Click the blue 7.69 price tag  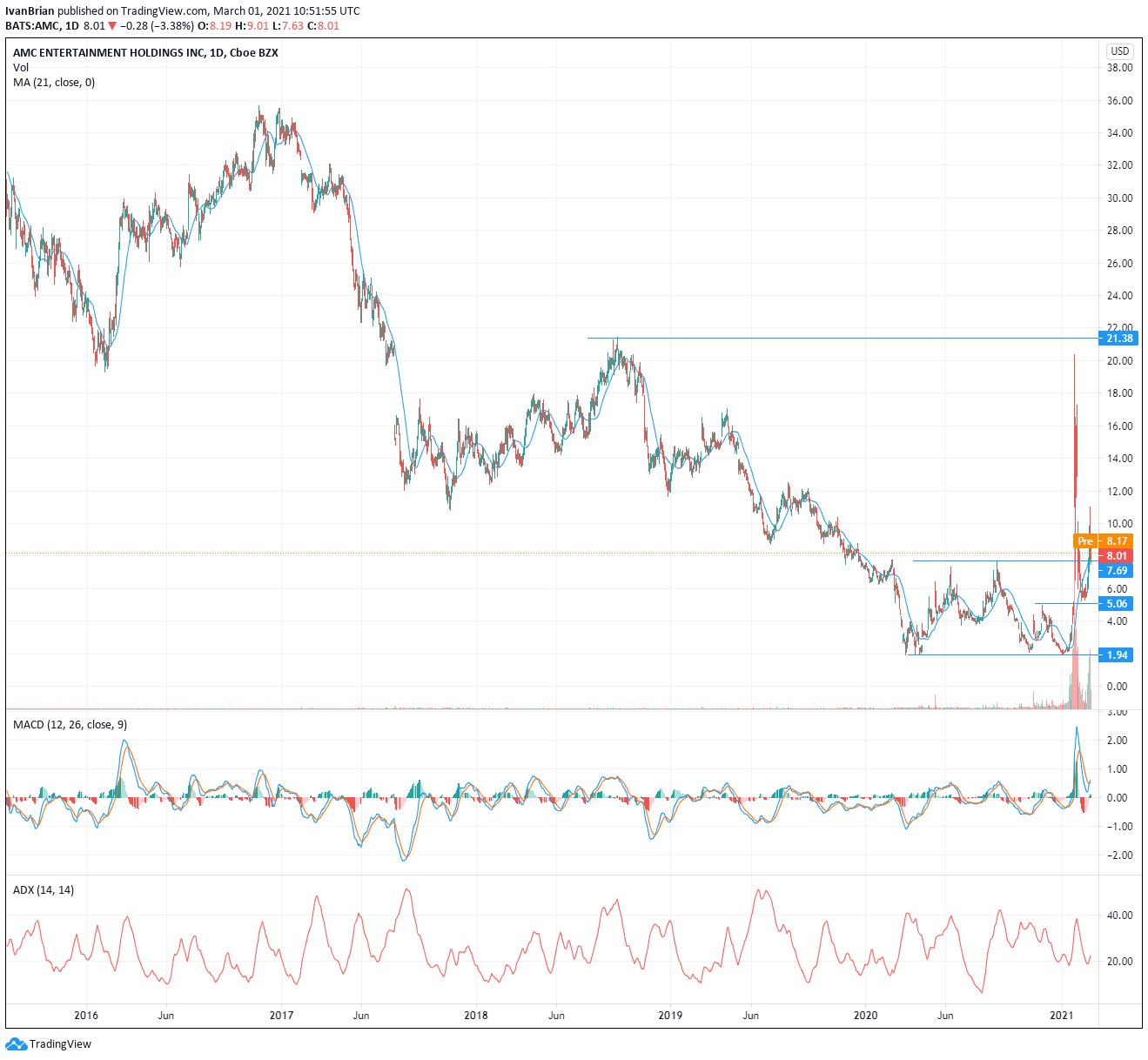(1117, 571)
